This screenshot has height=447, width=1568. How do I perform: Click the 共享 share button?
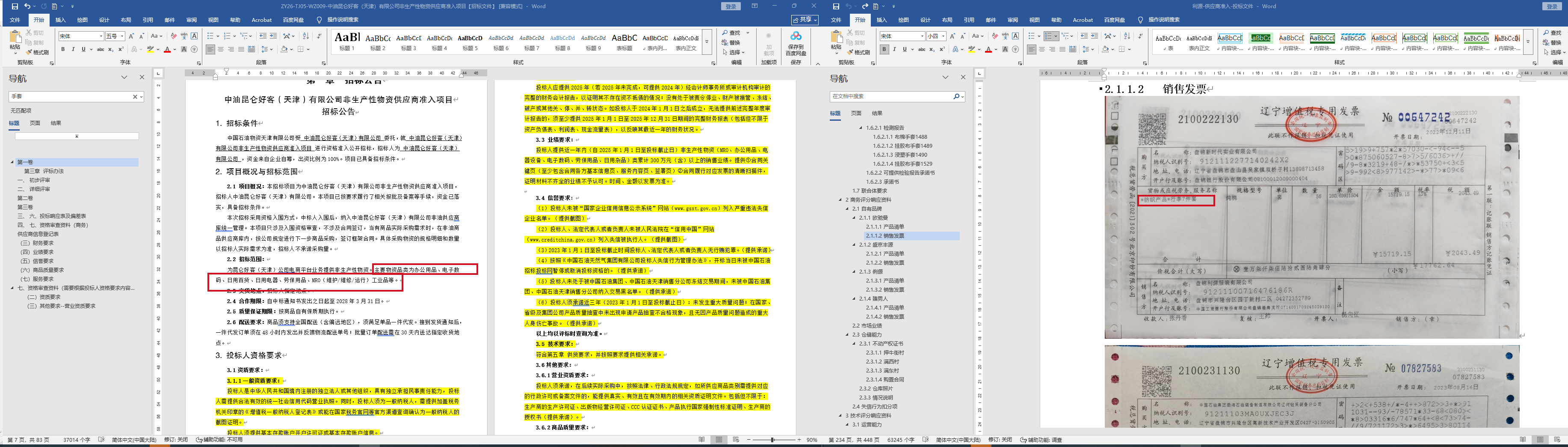805,20
